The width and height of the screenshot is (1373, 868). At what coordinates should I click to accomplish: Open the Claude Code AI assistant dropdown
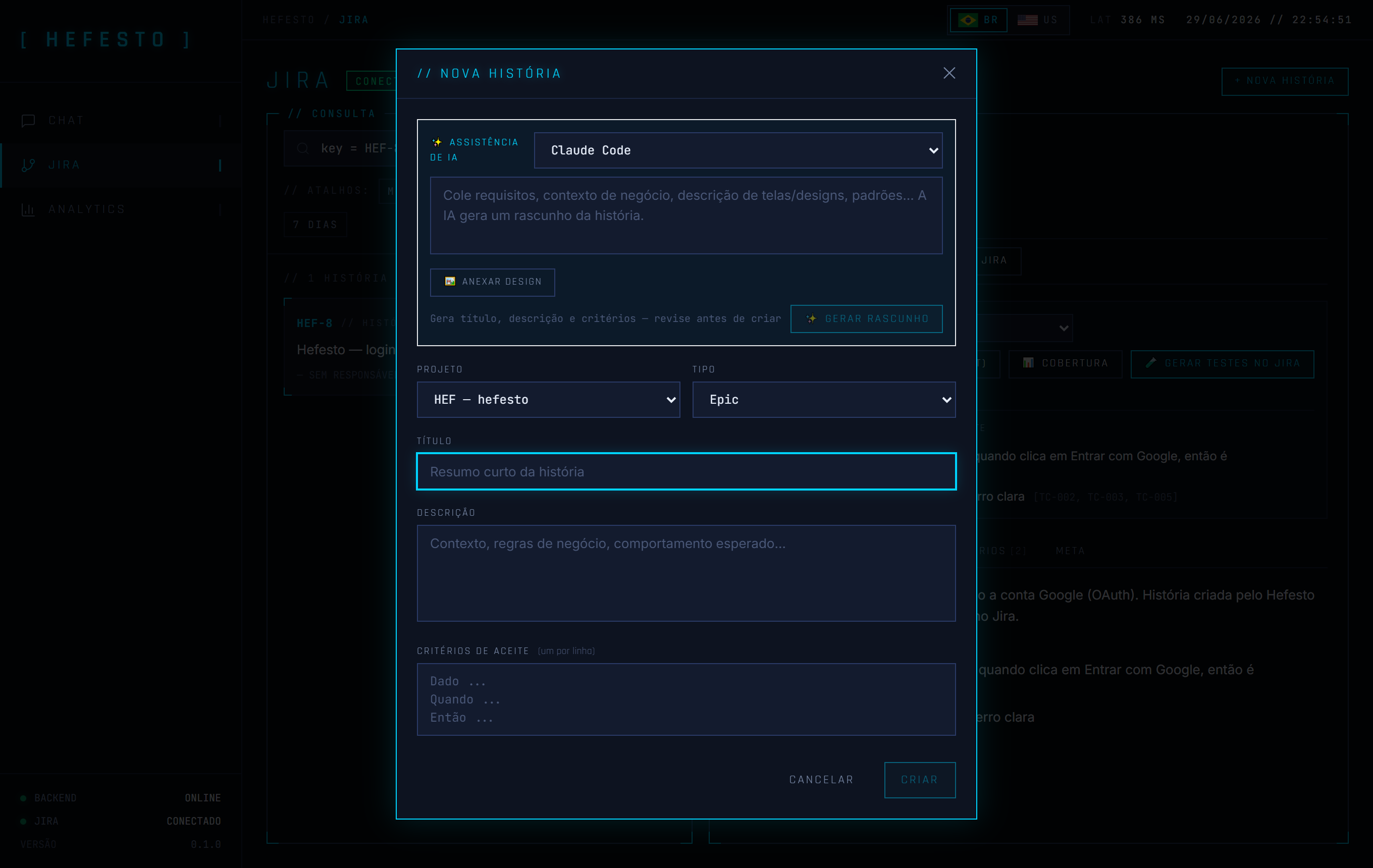738,150
